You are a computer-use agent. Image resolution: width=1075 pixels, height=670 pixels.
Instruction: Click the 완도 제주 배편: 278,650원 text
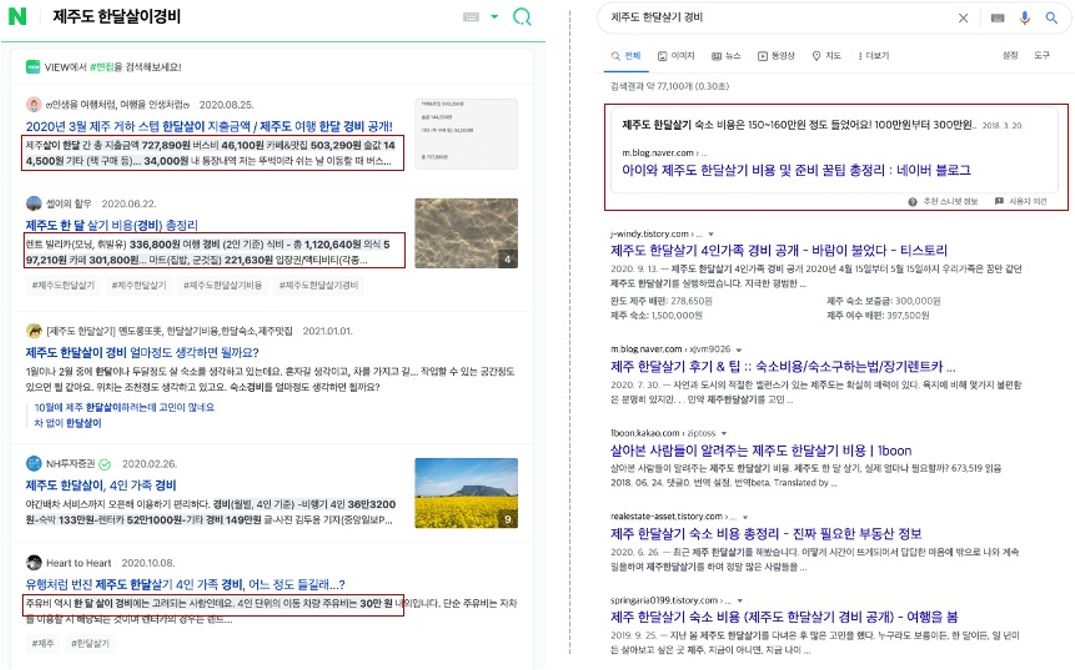pyautogui.click(x=661, y=300)
